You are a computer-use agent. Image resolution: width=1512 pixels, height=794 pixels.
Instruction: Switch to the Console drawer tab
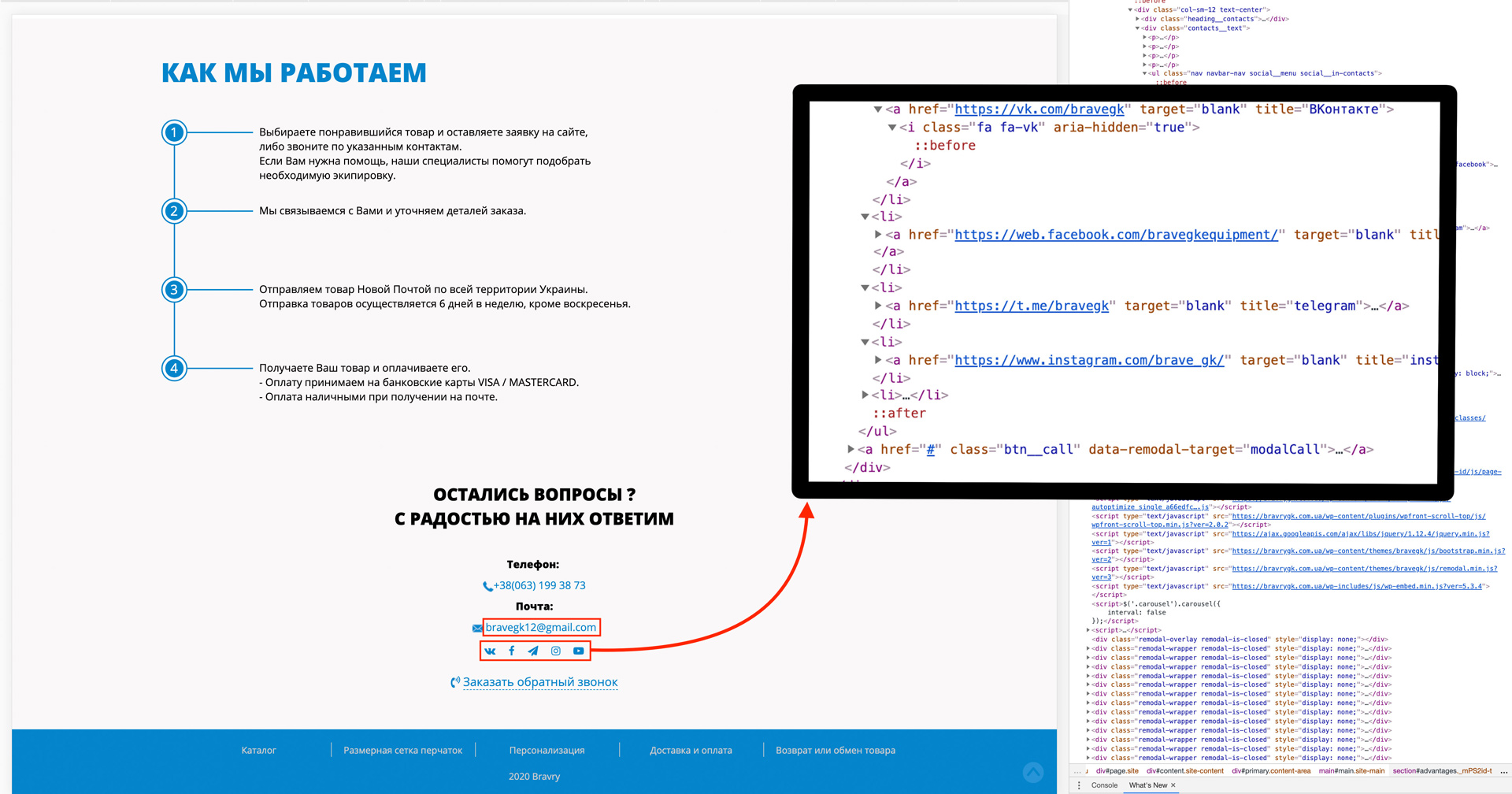pos(1104,785)
